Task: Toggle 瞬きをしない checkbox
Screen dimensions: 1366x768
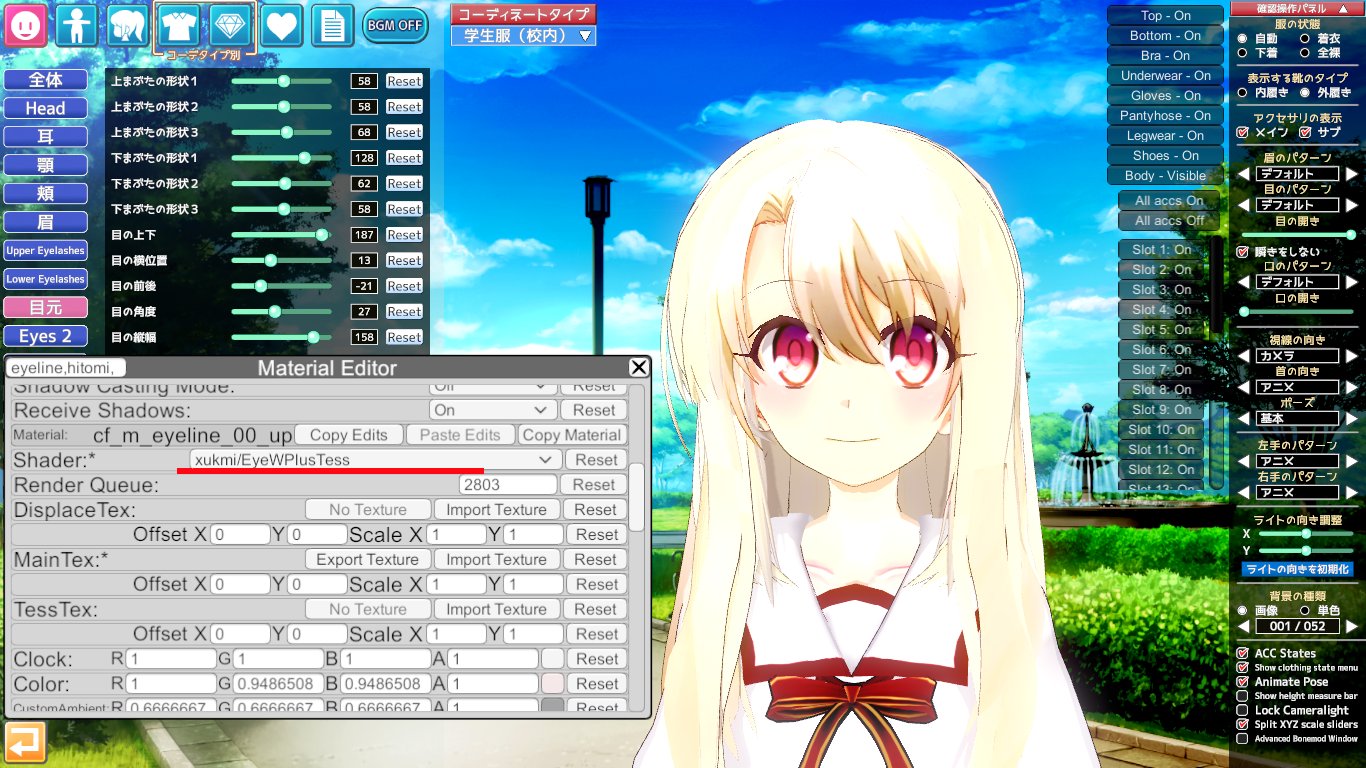Action: tap(1243, 252)
